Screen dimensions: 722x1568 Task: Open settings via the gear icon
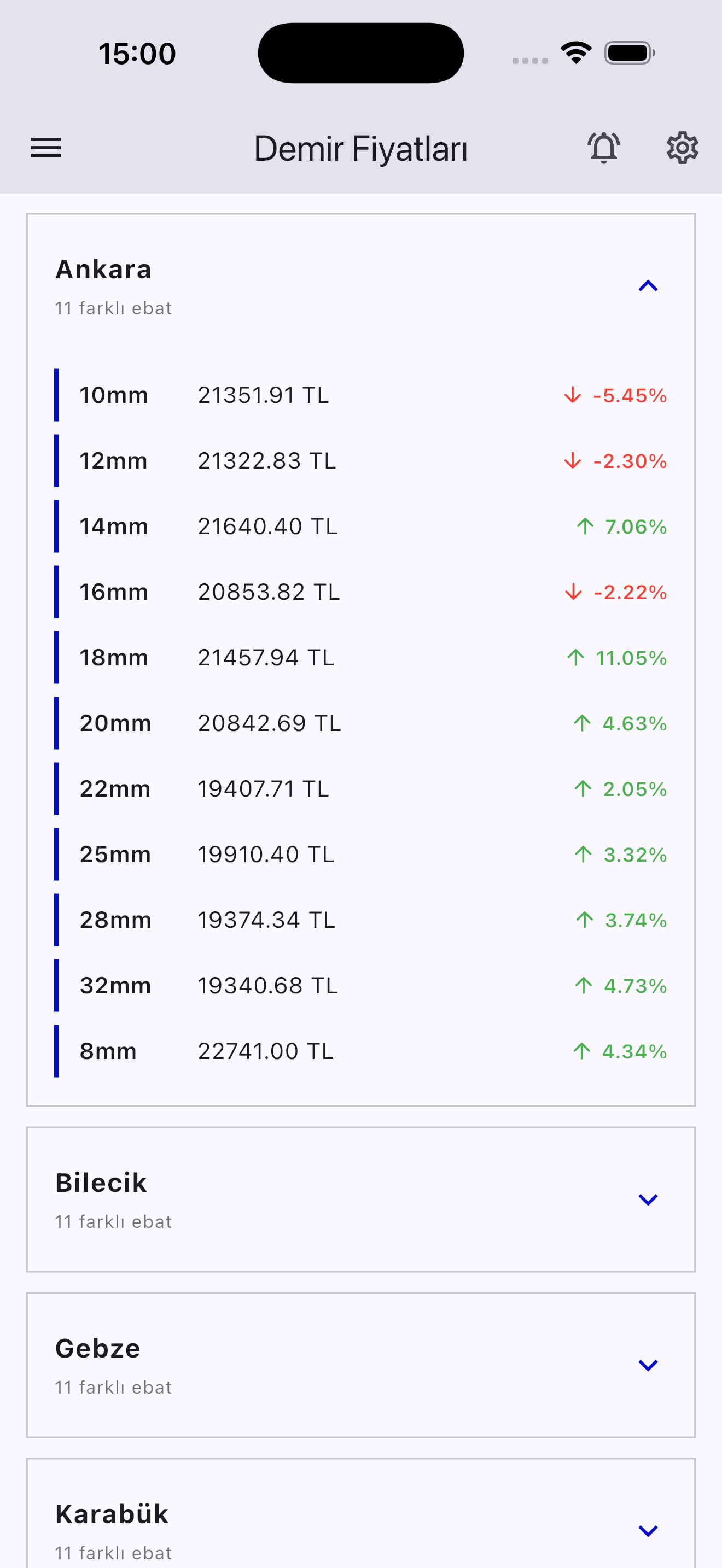click(682, 148)
